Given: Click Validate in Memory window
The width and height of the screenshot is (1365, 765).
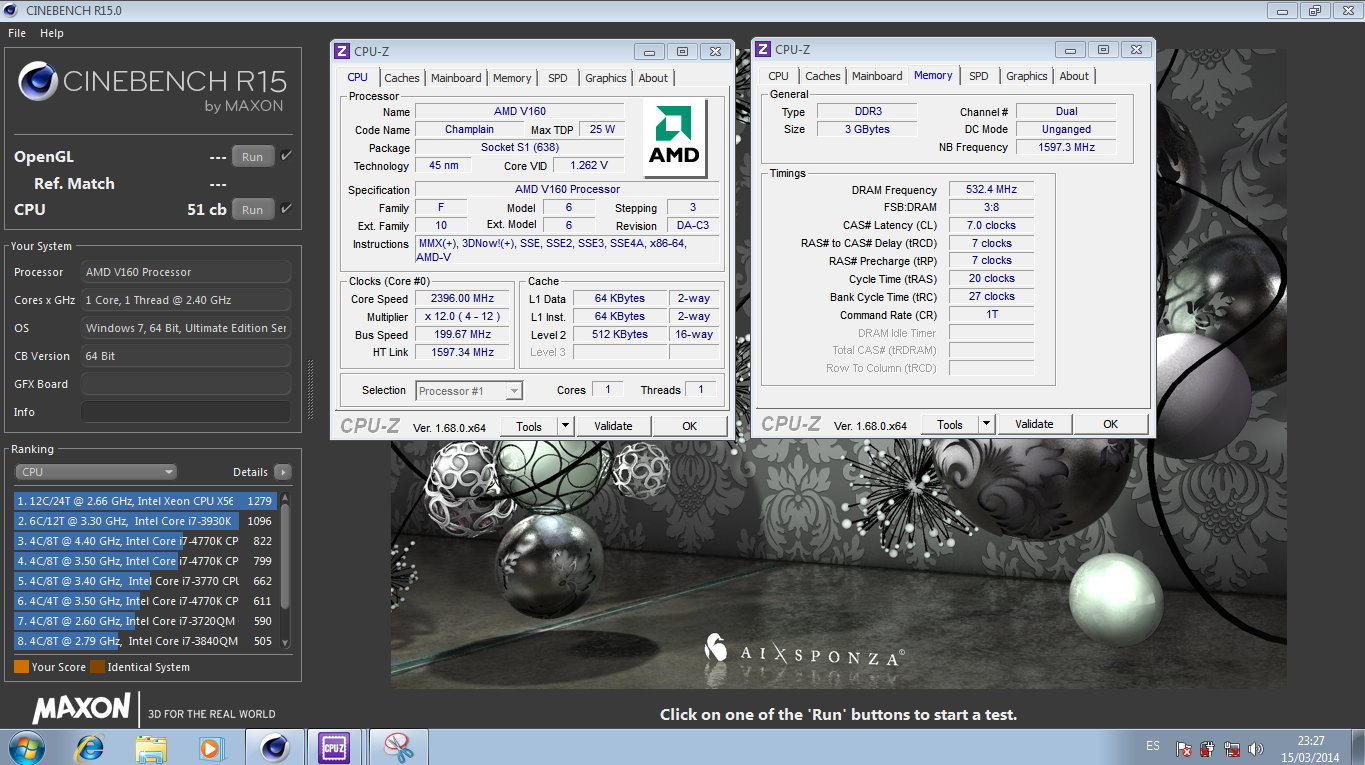Looking at the screenshot, I should pyautogui.click(x=1034, y=424).
